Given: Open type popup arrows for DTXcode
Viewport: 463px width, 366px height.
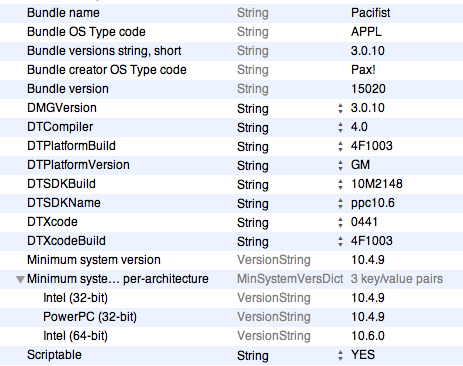Looking at the screenshot, I should [x=340, y=222].
